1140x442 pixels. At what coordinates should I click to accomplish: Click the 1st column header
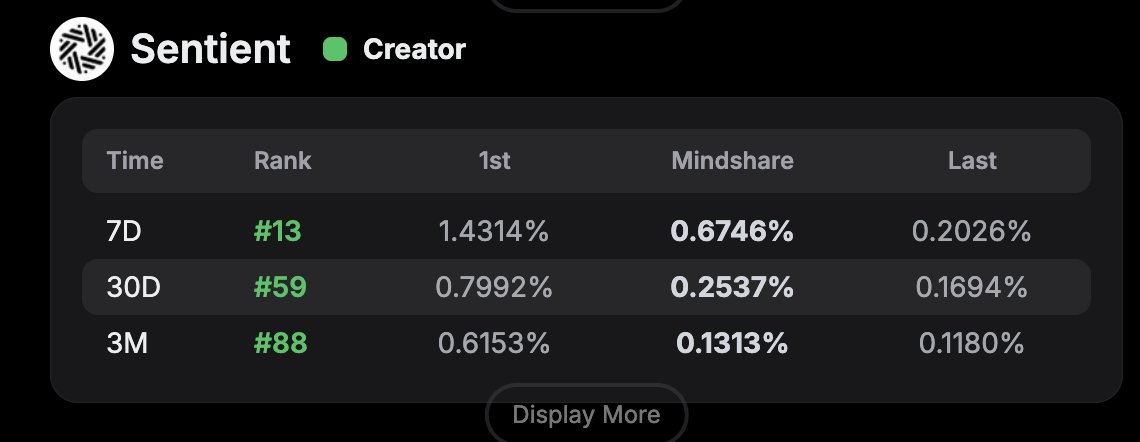click(494, 160)
